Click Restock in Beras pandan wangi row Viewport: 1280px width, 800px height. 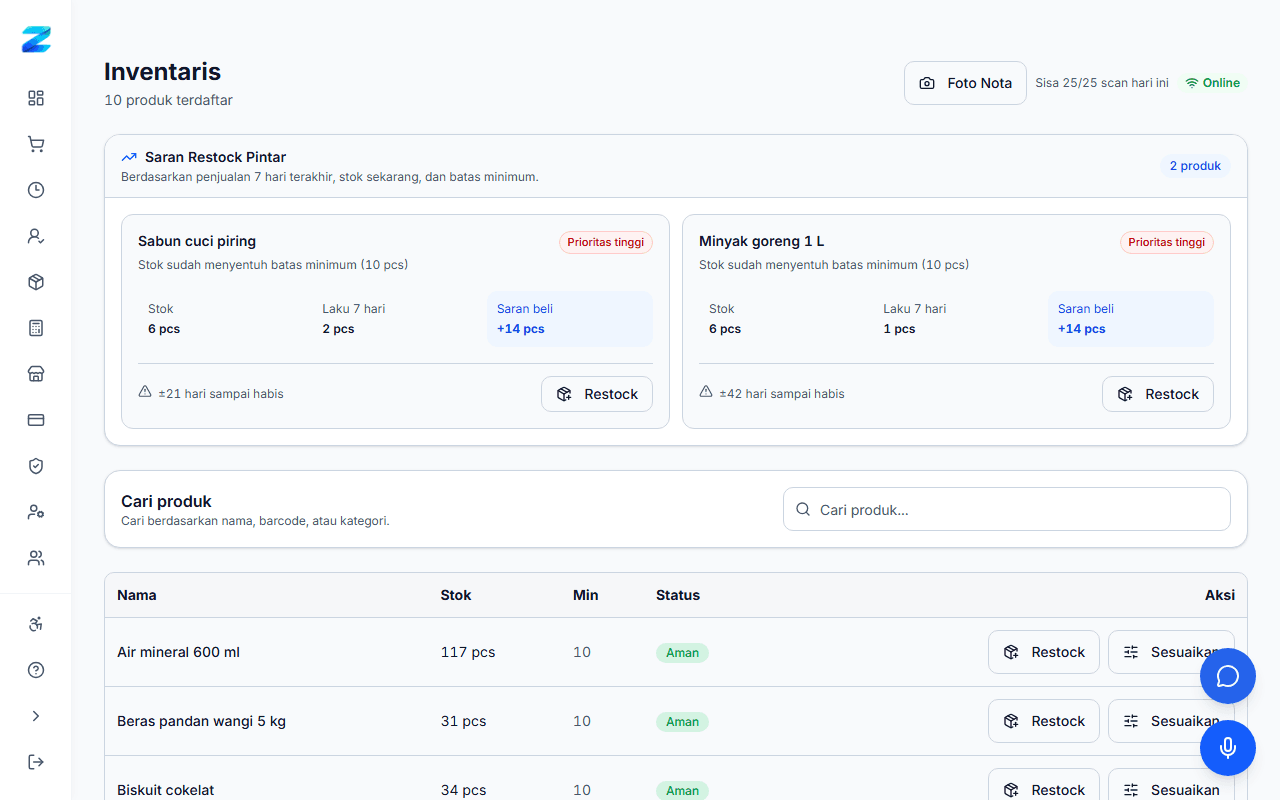tap(1044, 721)
